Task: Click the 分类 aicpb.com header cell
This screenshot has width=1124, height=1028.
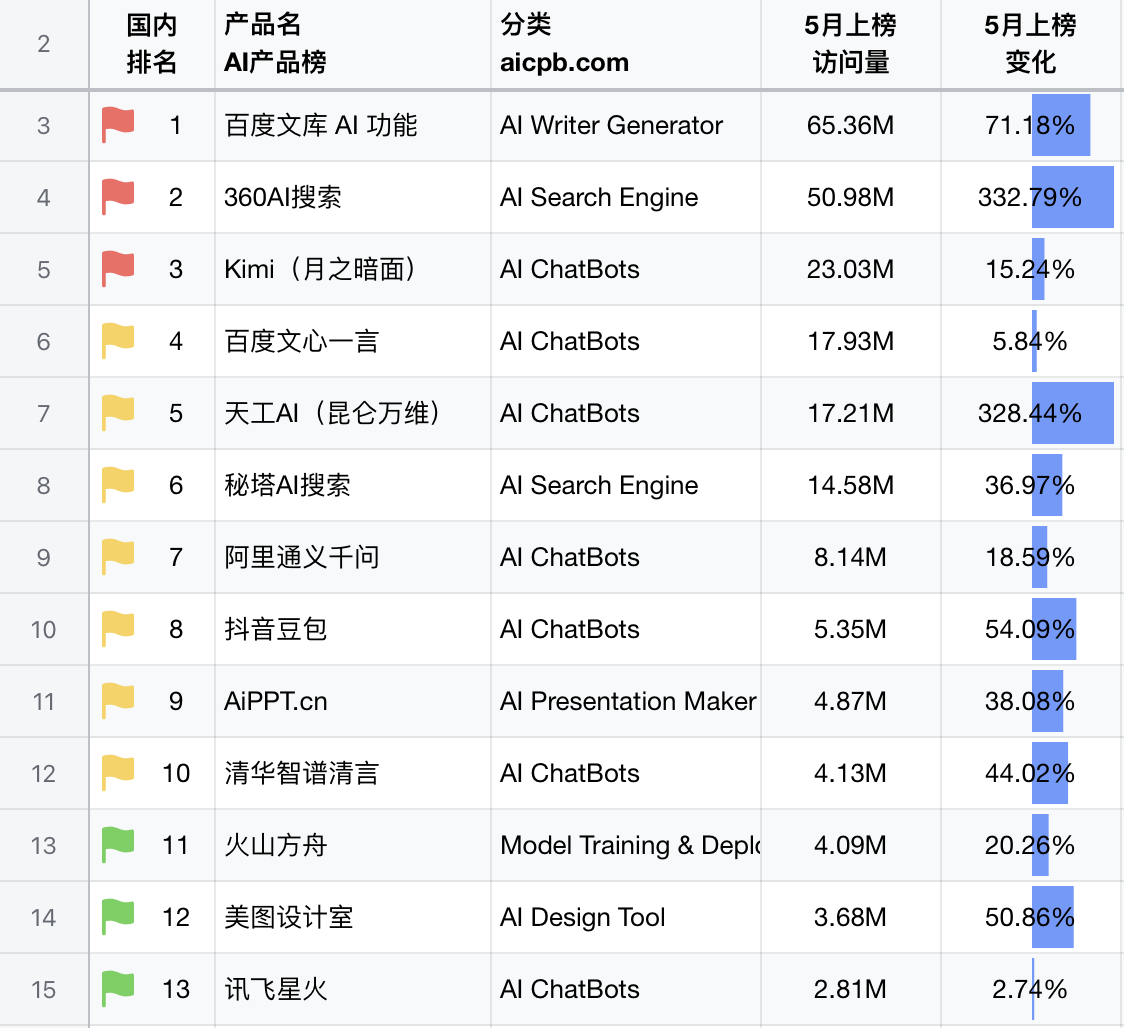Action: pyautogui.click(x=626, y=44)
